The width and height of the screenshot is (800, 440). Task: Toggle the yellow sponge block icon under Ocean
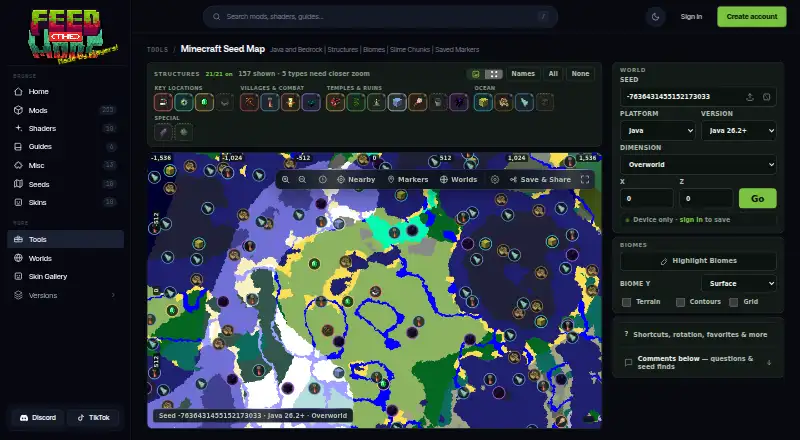(483, 103)
